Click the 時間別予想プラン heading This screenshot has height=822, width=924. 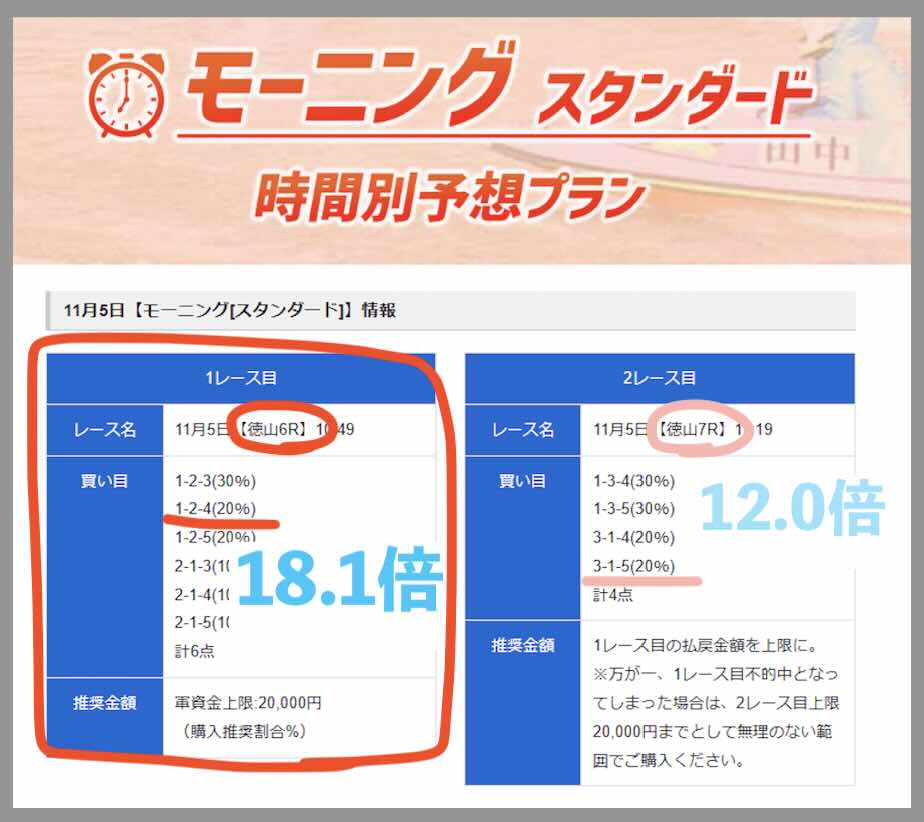pyautogui.click(x=448, y=195)
